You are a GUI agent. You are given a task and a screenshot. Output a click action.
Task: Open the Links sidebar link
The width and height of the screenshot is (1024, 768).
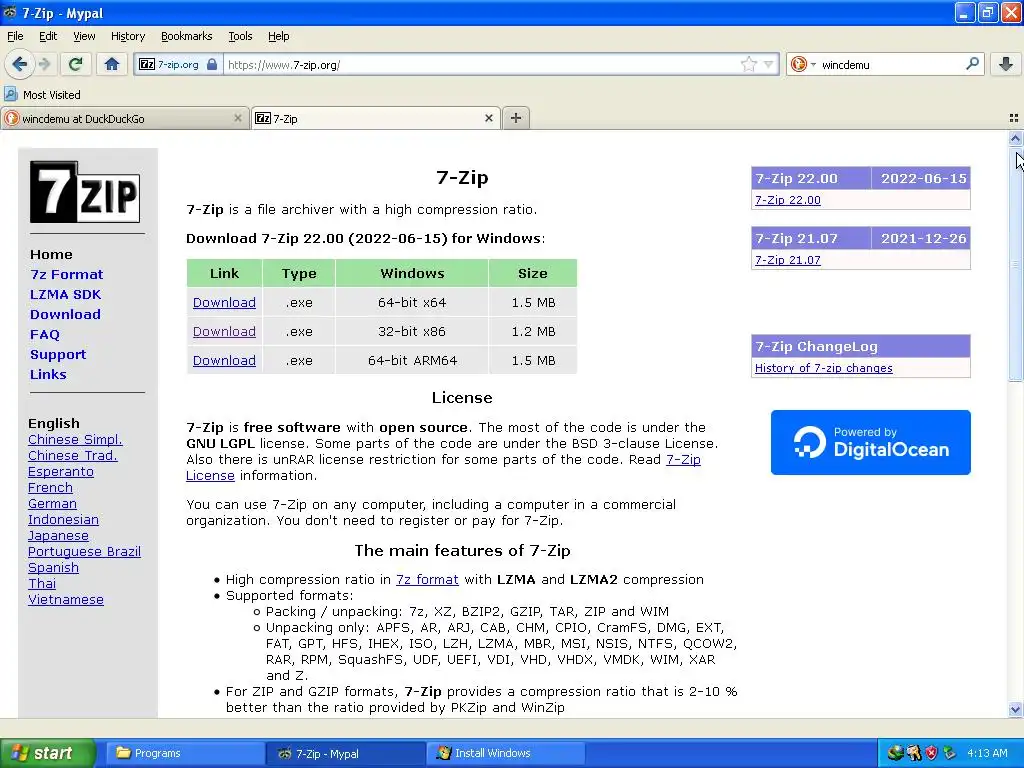[x=48, y=374]
